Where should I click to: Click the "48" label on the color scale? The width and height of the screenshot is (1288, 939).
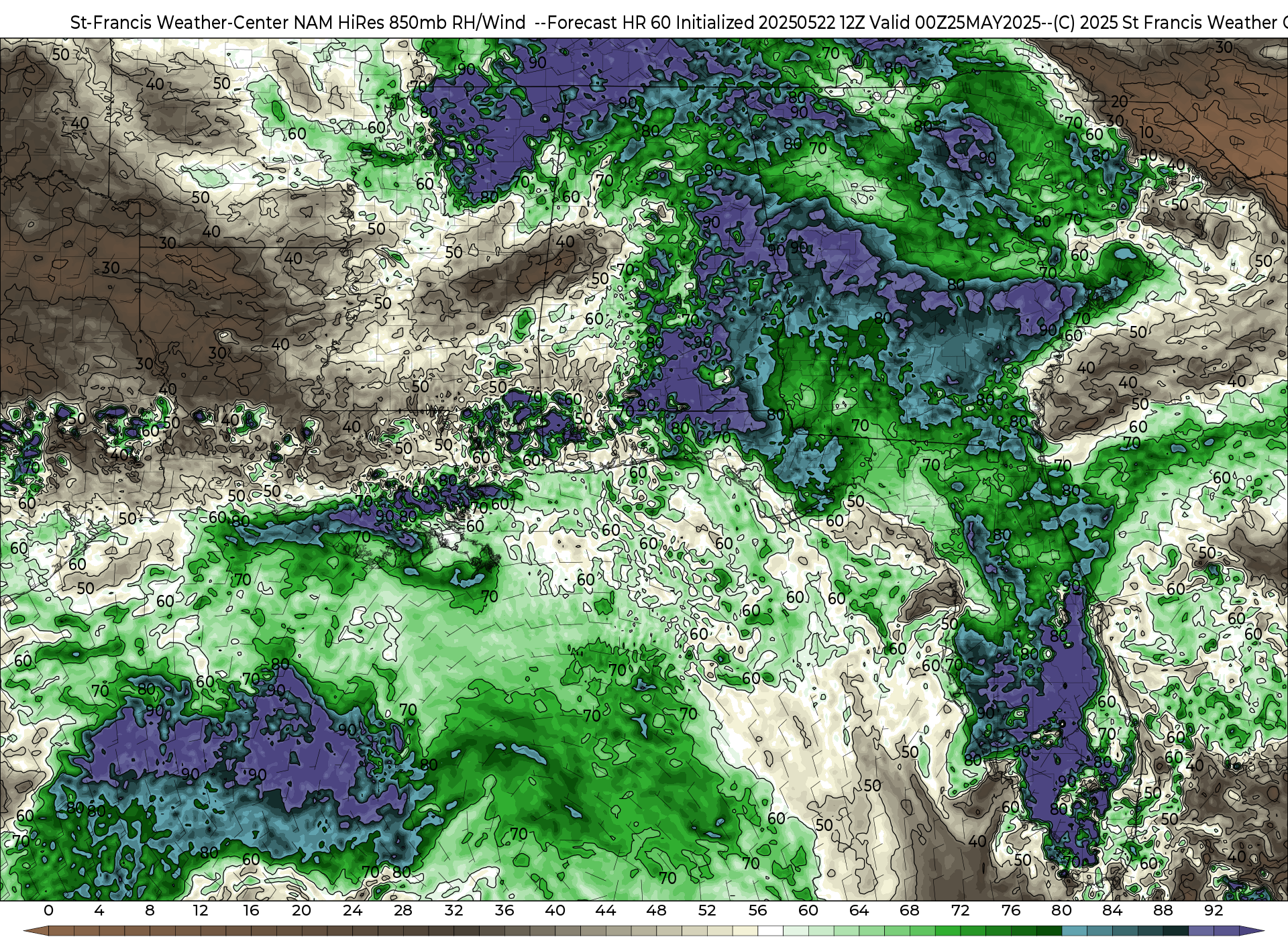click(656, 910)
